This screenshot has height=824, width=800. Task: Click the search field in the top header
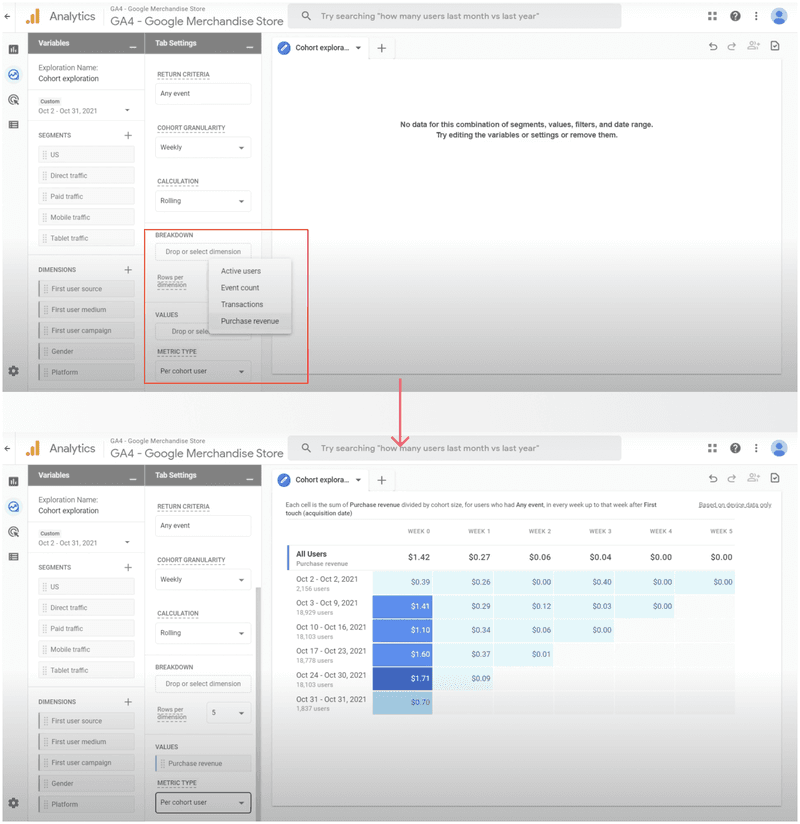(455, 16)
